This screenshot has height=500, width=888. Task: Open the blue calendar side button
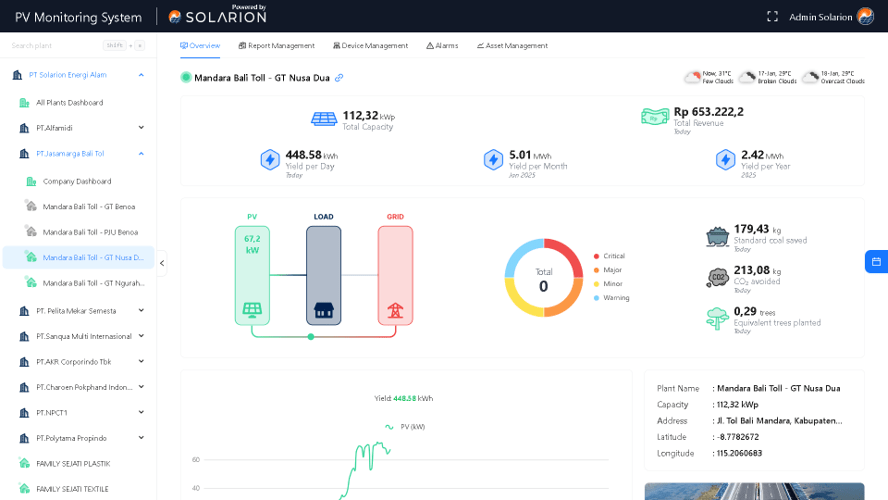[x=876, y=261]
